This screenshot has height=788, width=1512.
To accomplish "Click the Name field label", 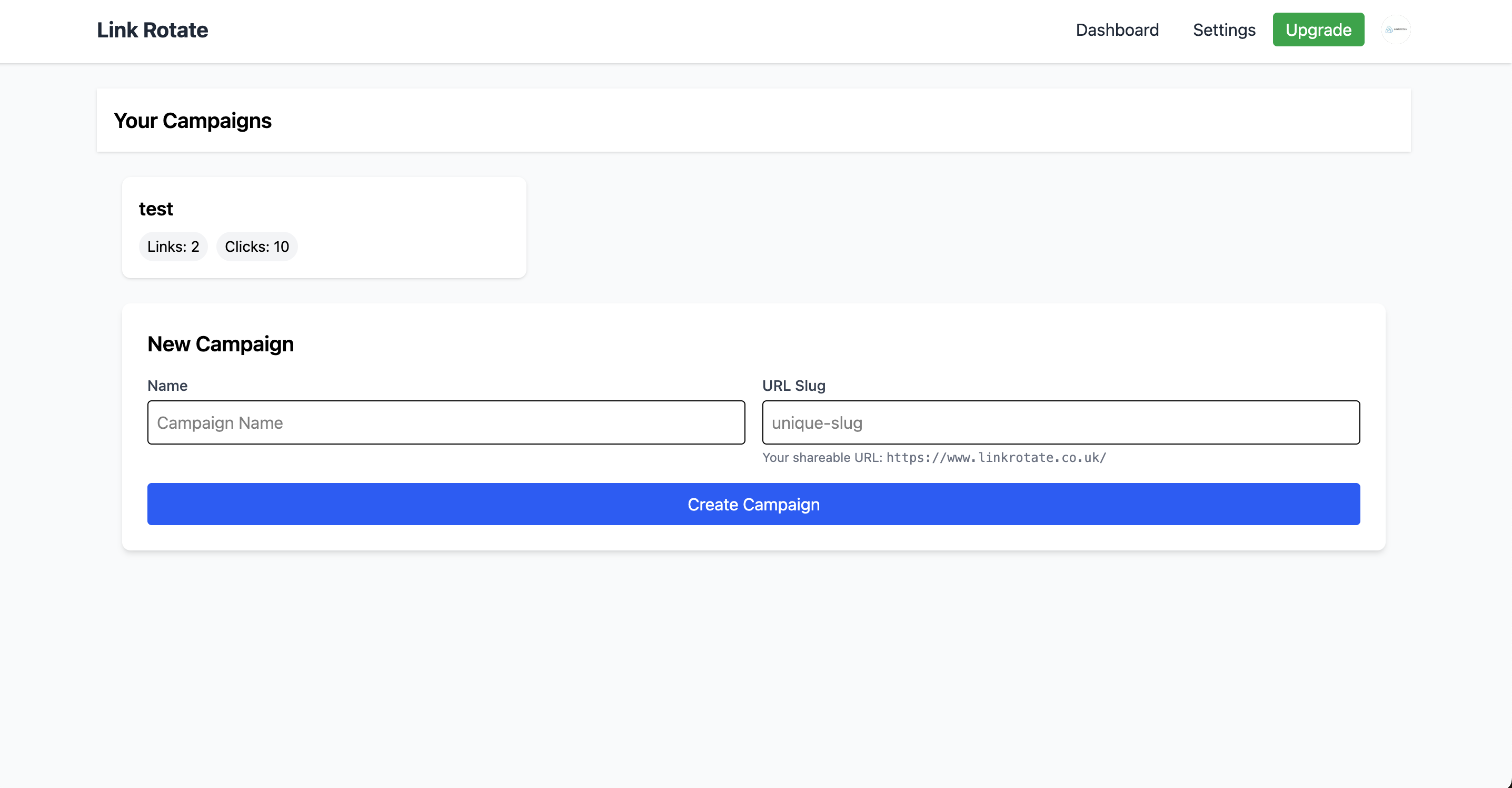I will tap(167, 386).
